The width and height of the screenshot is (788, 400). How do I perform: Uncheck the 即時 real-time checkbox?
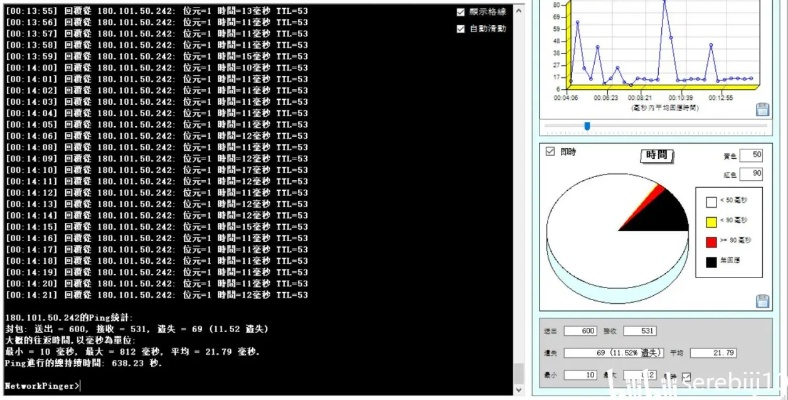pyautogui.click(x=549, y=152)
